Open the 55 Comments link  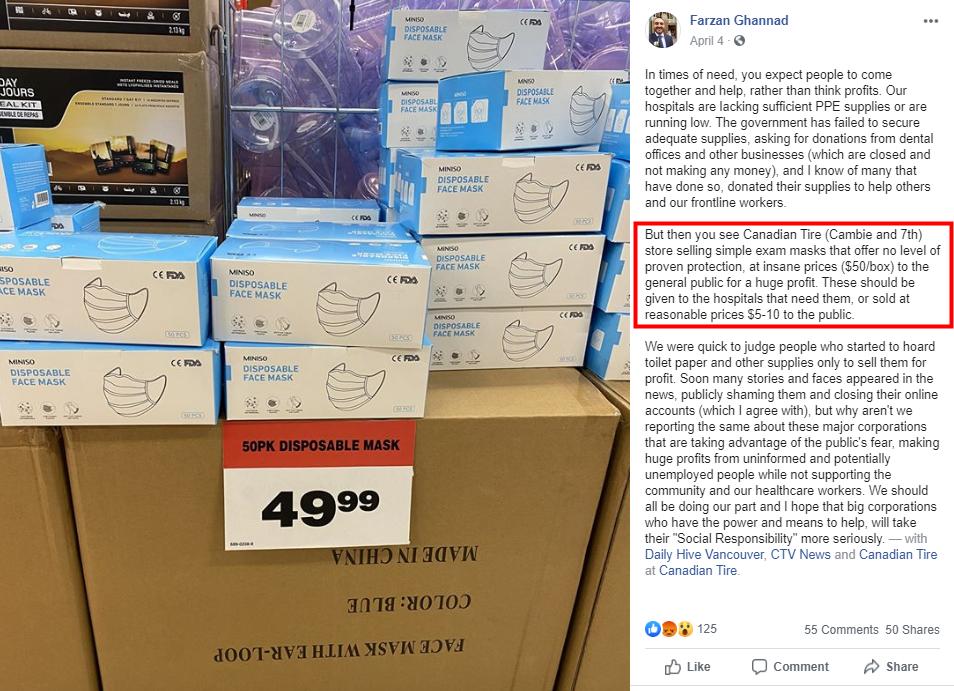(841, 630)
